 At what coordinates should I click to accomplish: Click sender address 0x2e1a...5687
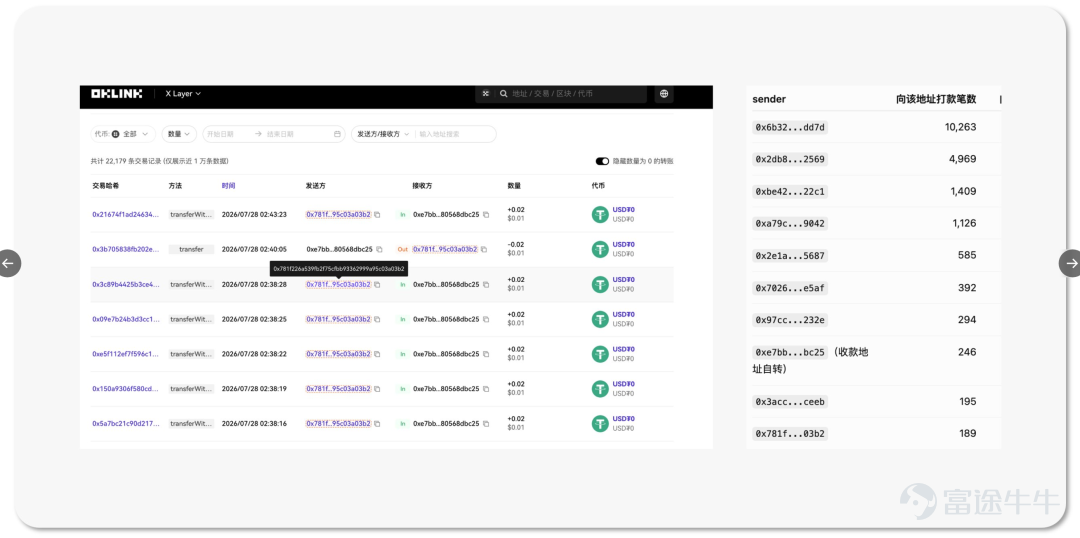[790, 256]
